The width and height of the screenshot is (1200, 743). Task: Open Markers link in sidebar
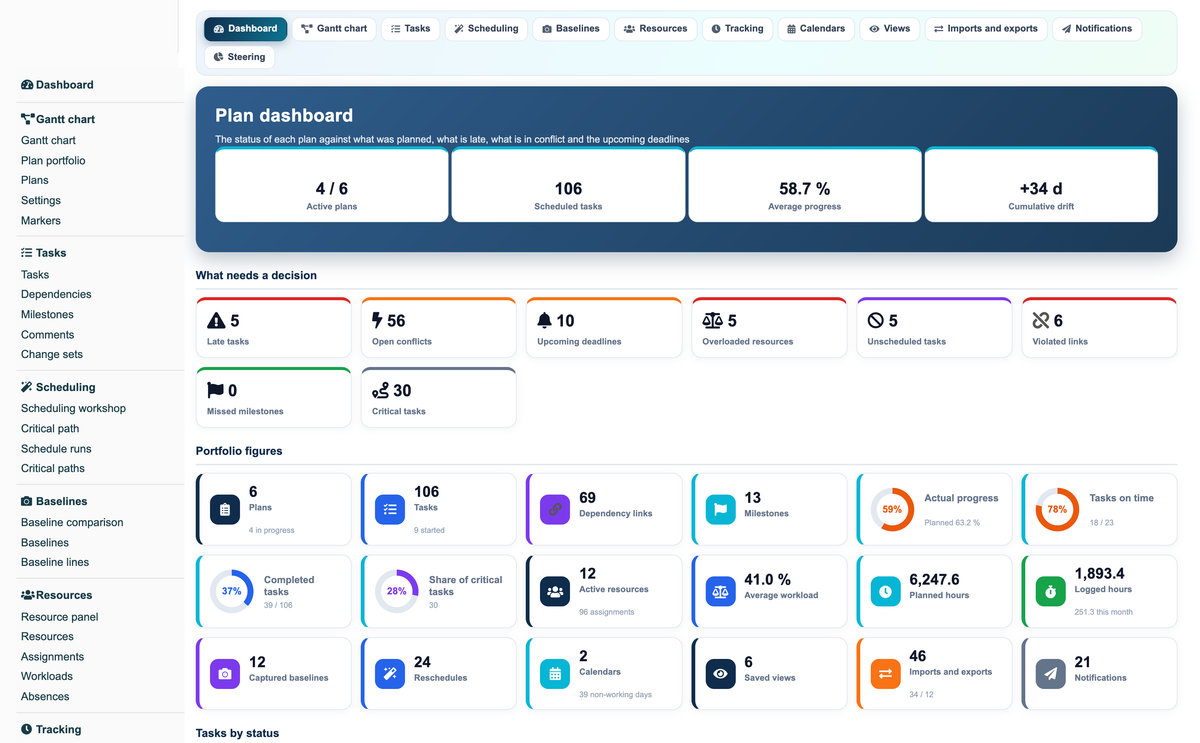[41, 221]
